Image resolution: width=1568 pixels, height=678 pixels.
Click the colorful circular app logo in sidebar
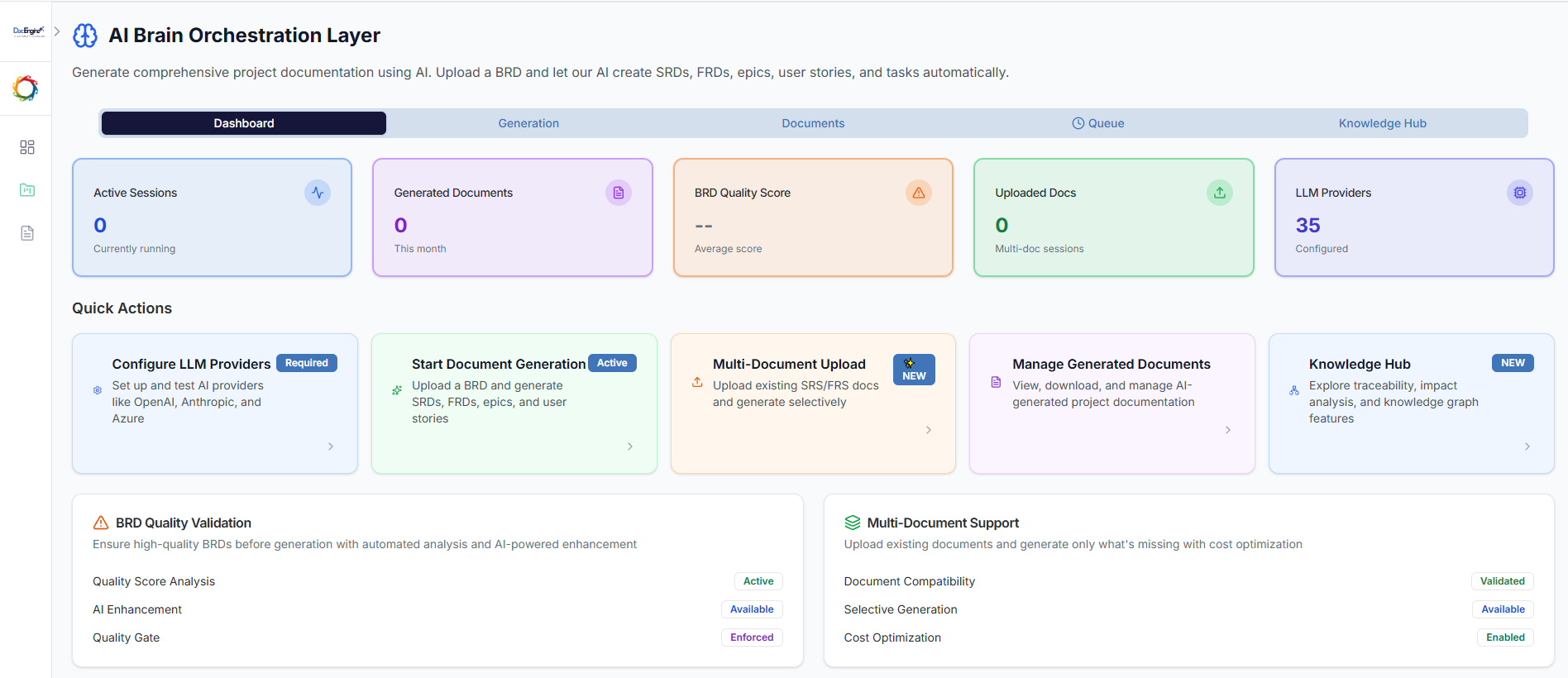coord(26,88)
